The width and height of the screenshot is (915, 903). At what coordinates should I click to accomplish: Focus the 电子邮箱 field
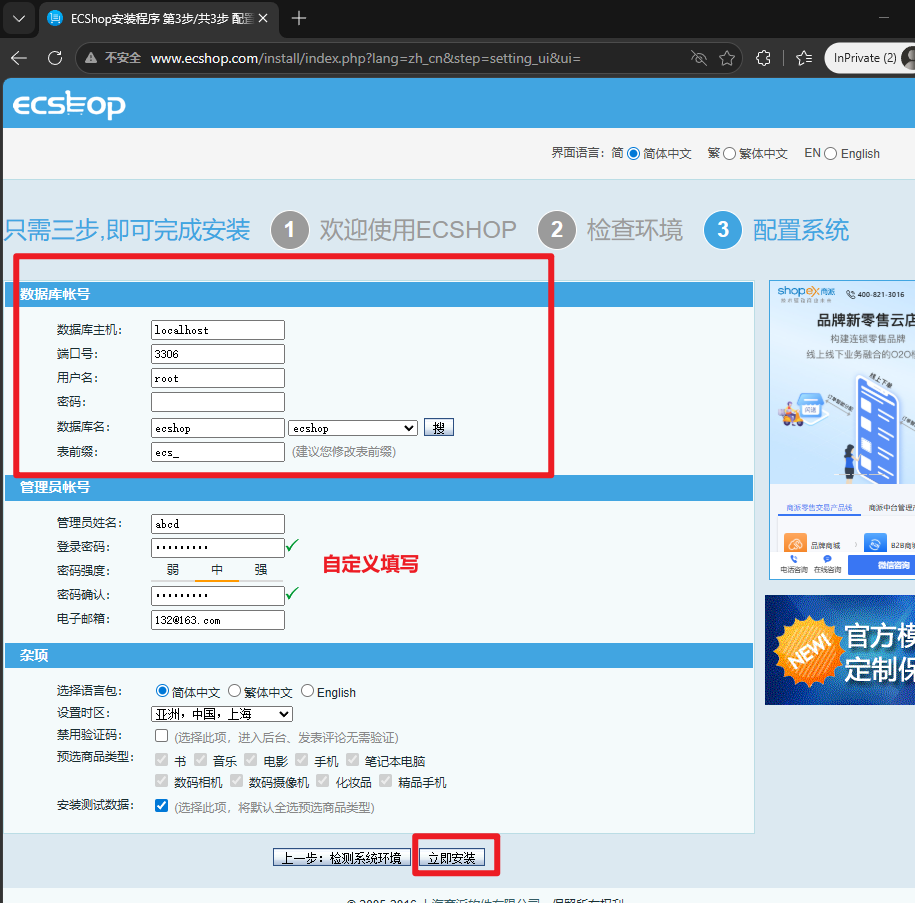point(218,620)
